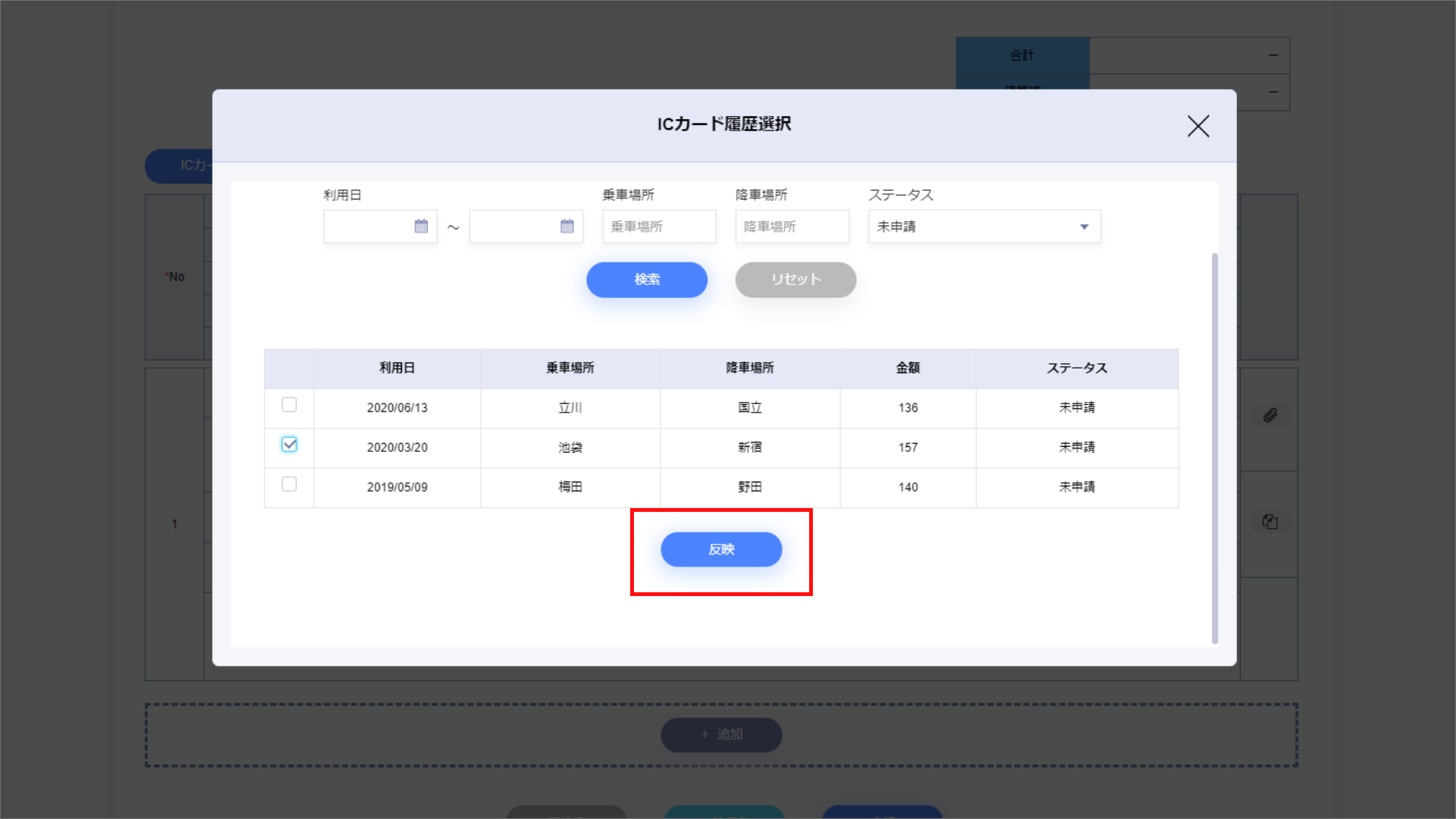
Task: Select the 2020/06/13 date cell
Action: 397,408
